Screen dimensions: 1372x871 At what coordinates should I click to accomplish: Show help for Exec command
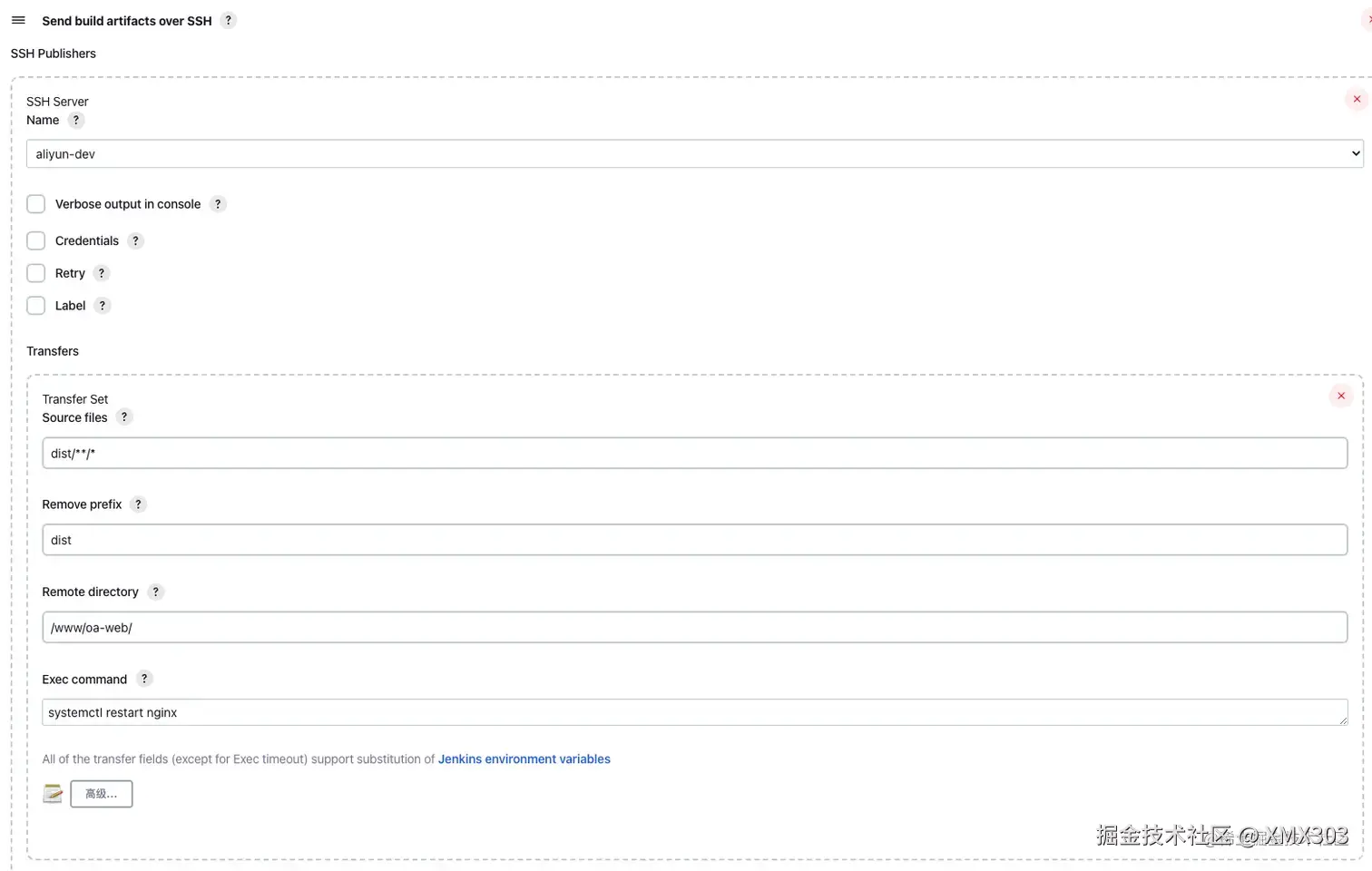pos(144,679)
